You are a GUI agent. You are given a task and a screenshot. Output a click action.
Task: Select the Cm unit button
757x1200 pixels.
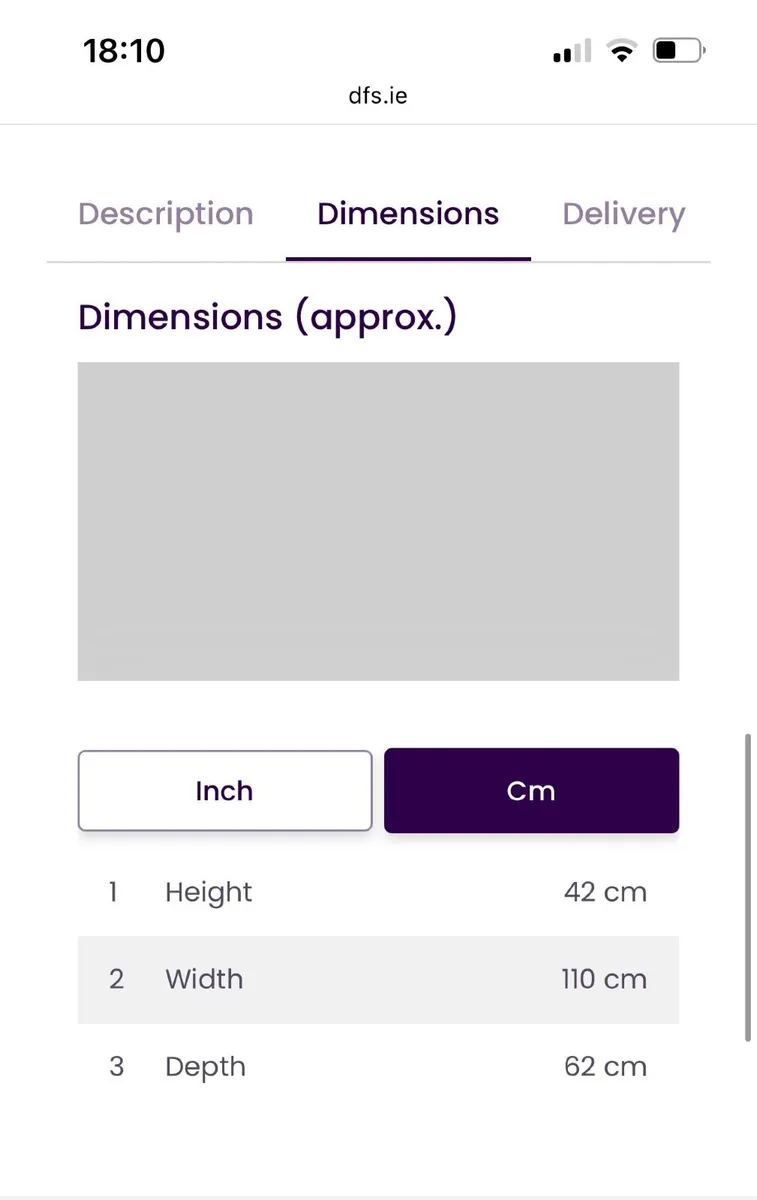tap(531, 791)
